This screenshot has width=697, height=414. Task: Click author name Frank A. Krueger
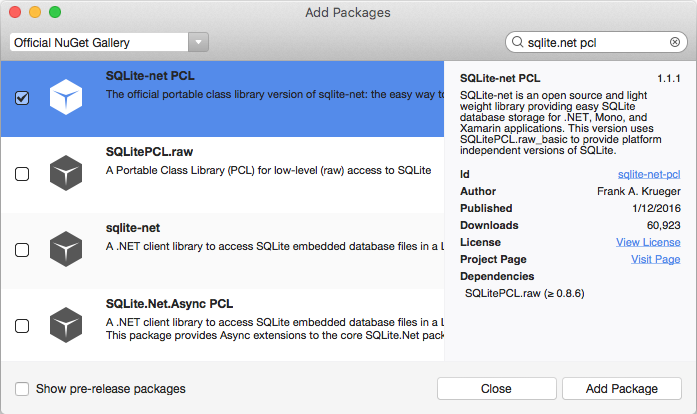pyautogui.click(x=639, y=191)
